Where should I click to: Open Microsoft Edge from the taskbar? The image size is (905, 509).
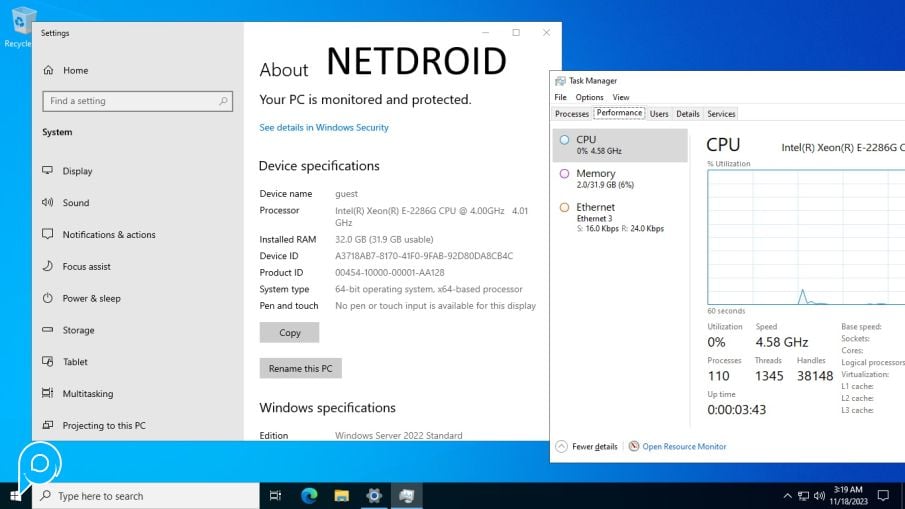click(309, 496)
